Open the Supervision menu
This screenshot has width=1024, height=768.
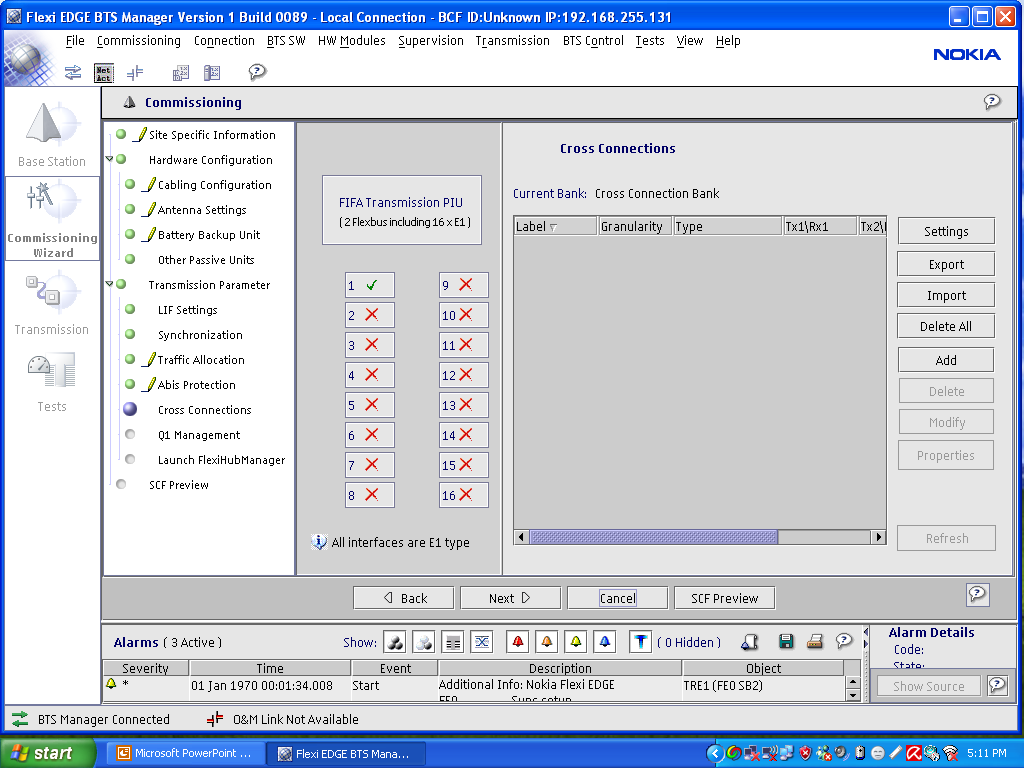coord(430,41)
